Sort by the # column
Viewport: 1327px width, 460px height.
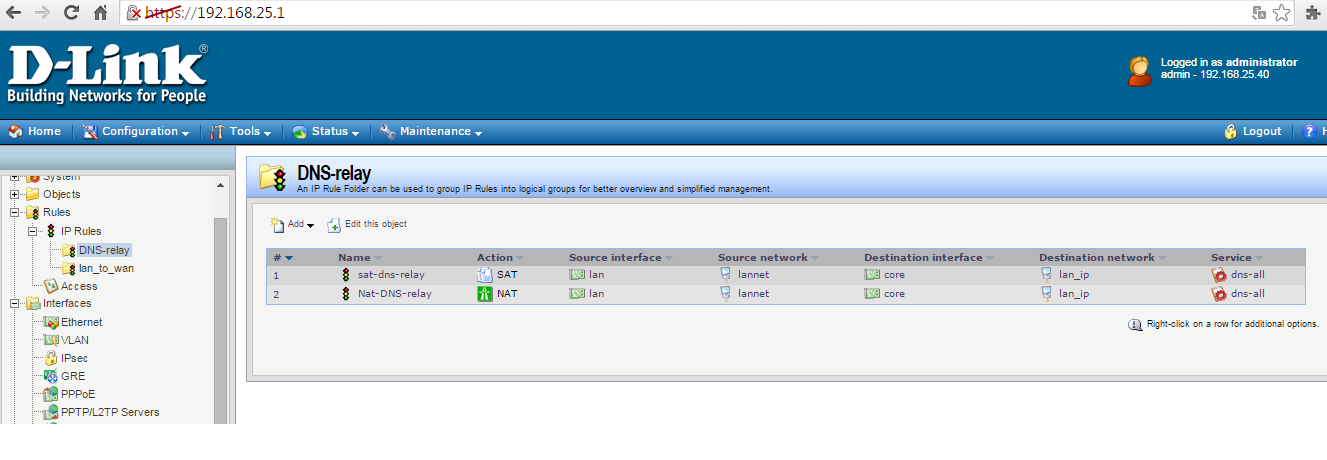pos(283,258)
